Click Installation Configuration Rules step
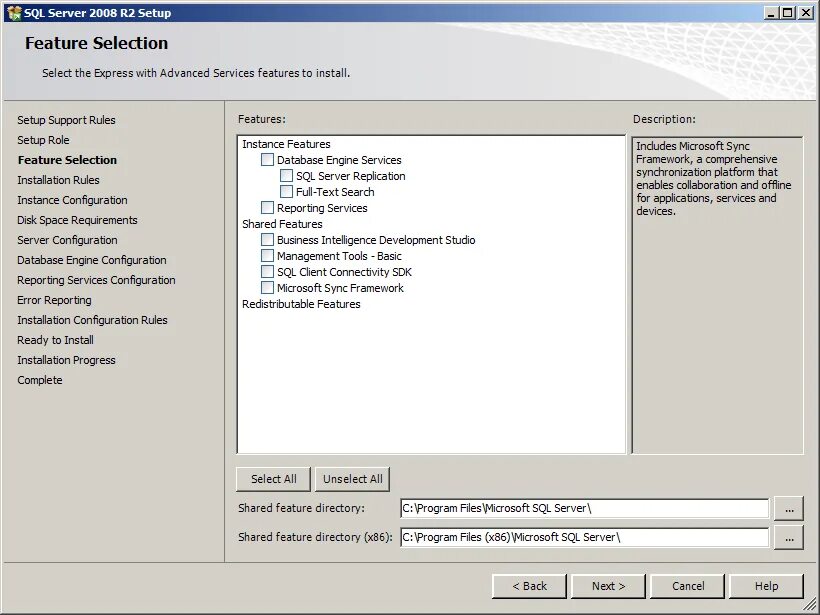820x615 pixels. [x=93, y=320]
